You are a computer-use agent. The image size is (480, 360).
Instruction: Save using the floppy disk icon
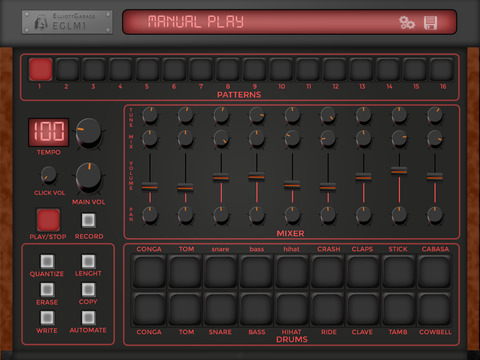[430, 23]
